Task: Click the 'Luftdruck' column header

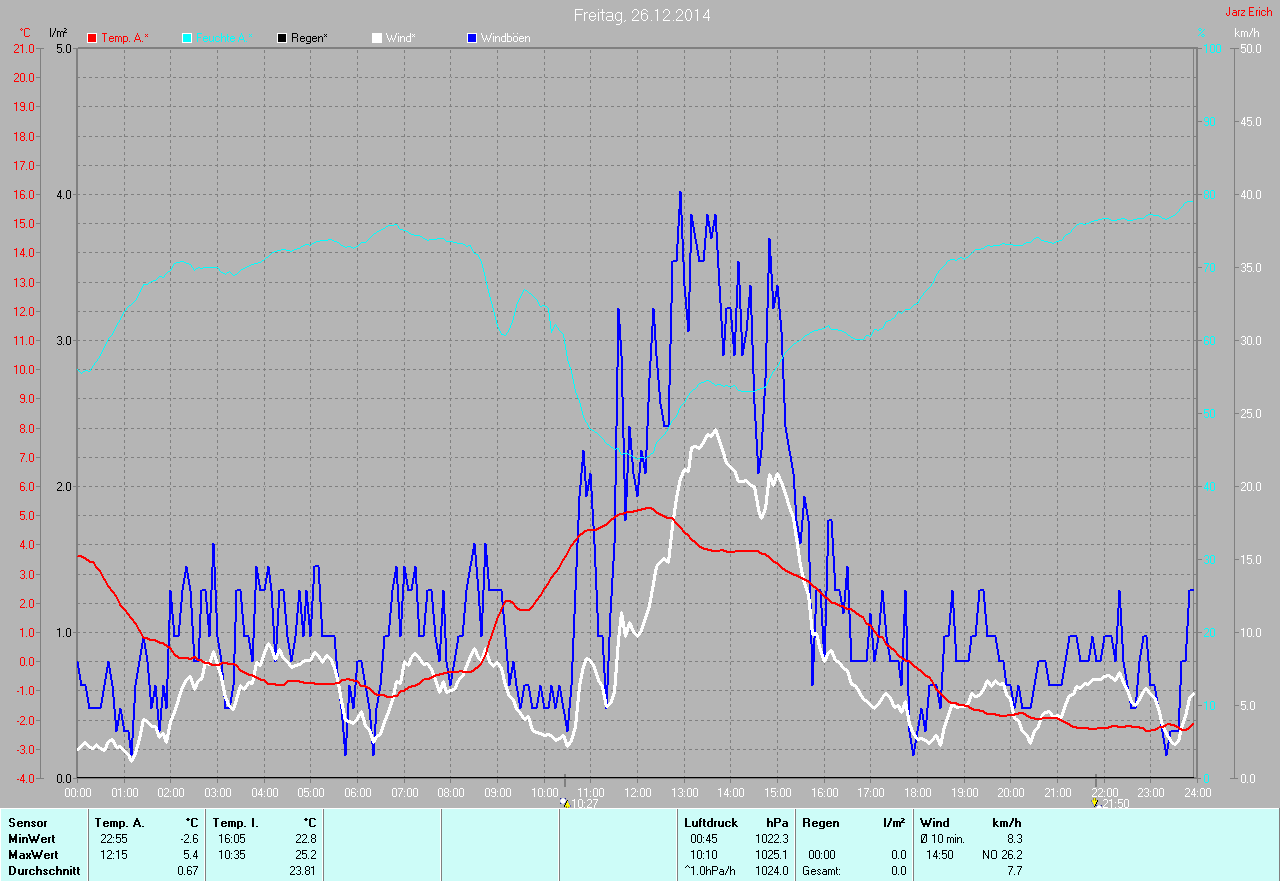Action: [711, 823]
